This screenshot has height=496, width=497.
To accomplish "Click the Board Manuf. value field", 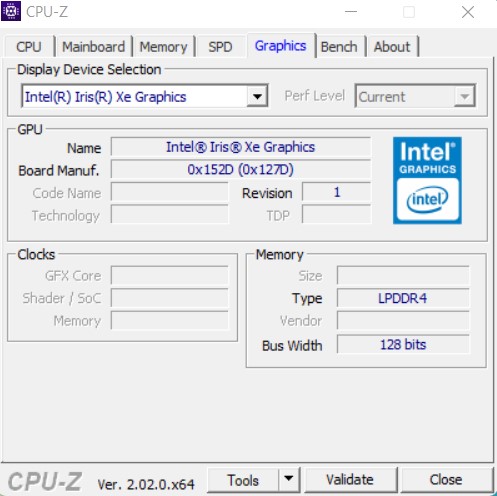I will (241, 170).
